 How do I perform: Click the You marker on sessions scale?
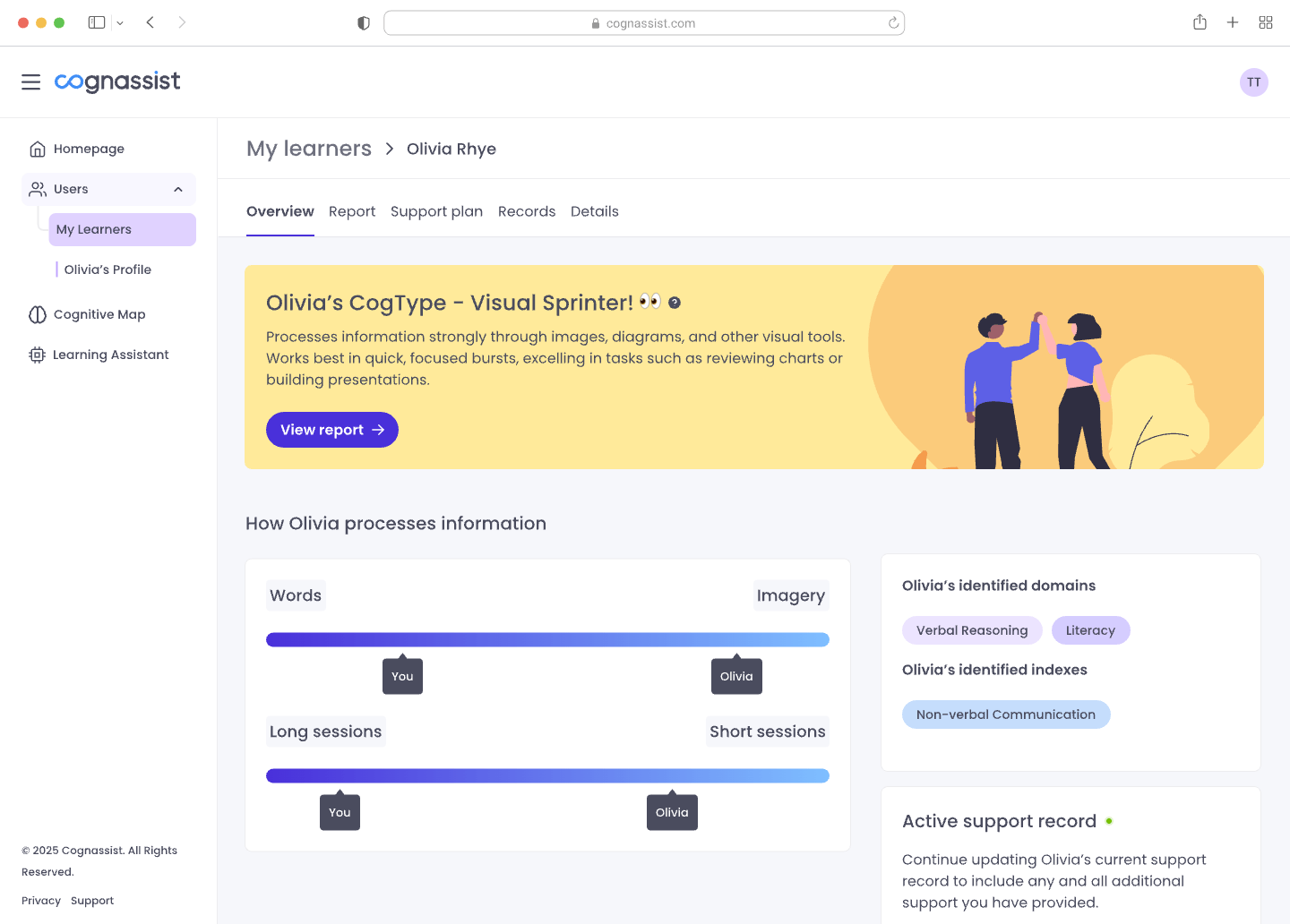(x=340, y=812)
